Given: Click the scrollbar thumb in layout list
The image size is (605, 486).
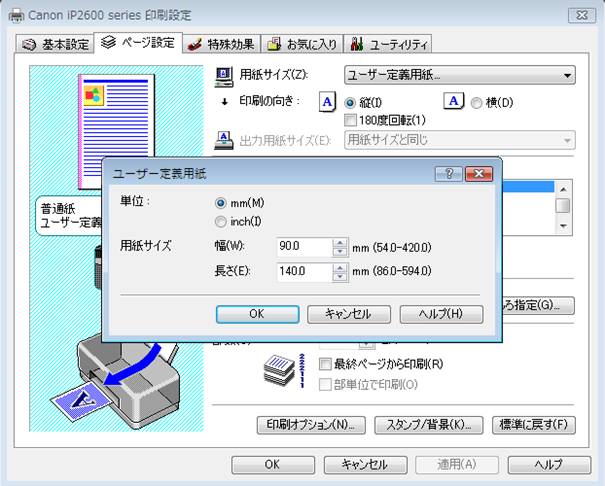Looking at the screenshot, I should pos(563,206).
